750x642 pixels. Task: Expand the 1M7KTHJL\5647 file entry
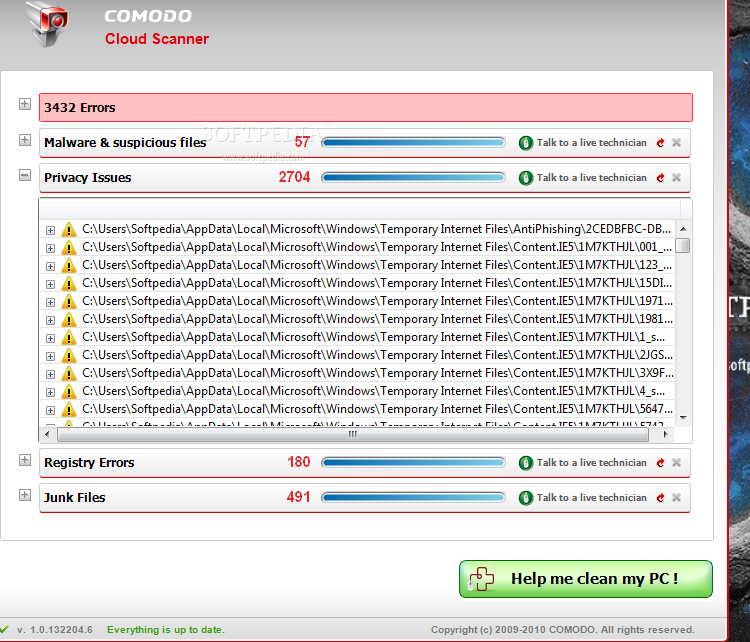click(50, 410)
